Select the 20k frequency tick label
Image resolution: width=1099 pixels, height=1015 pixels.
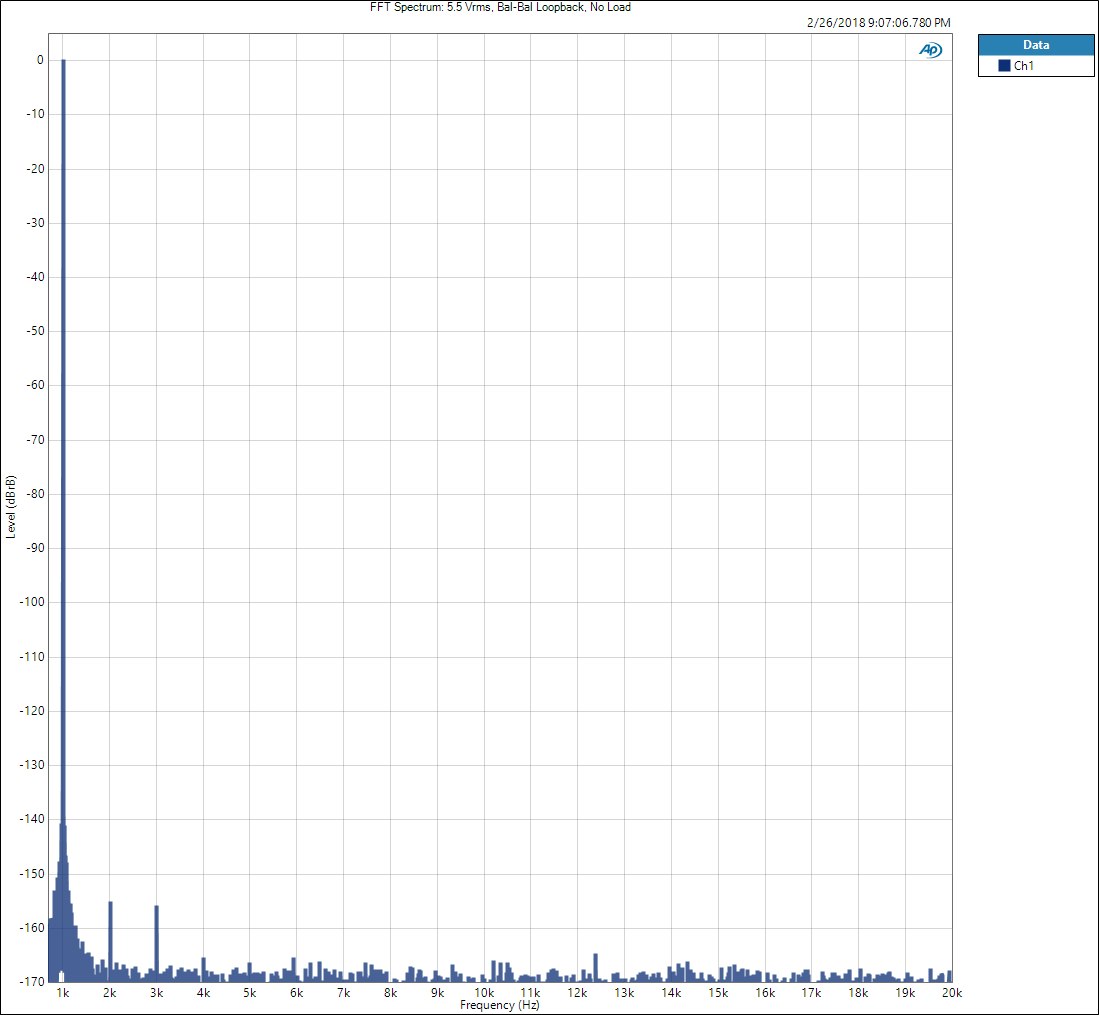tap(952, 993)
